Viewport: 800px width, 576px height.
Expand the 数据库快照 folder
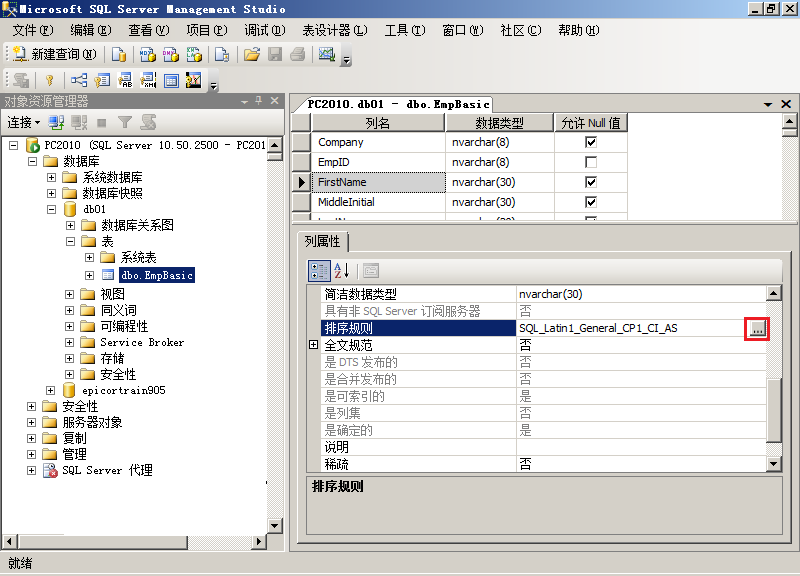[x=52, y=193]
